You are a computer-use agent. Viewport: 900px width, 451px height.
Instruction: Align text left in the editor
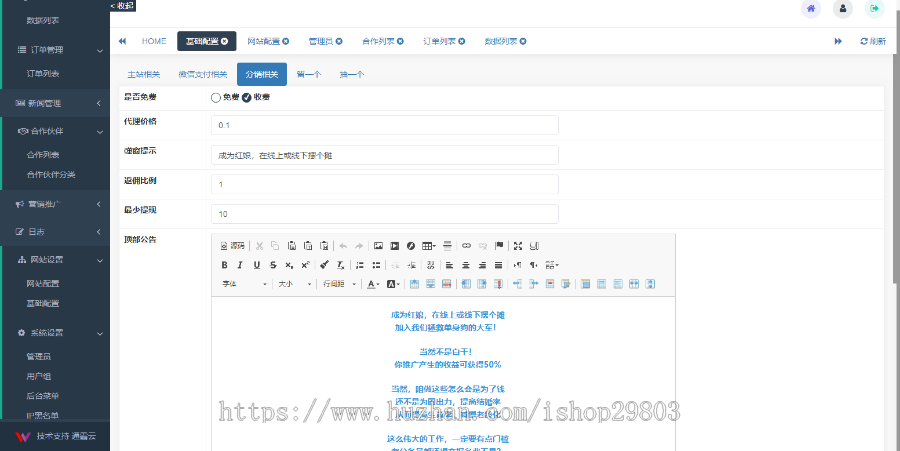[449, 265]
